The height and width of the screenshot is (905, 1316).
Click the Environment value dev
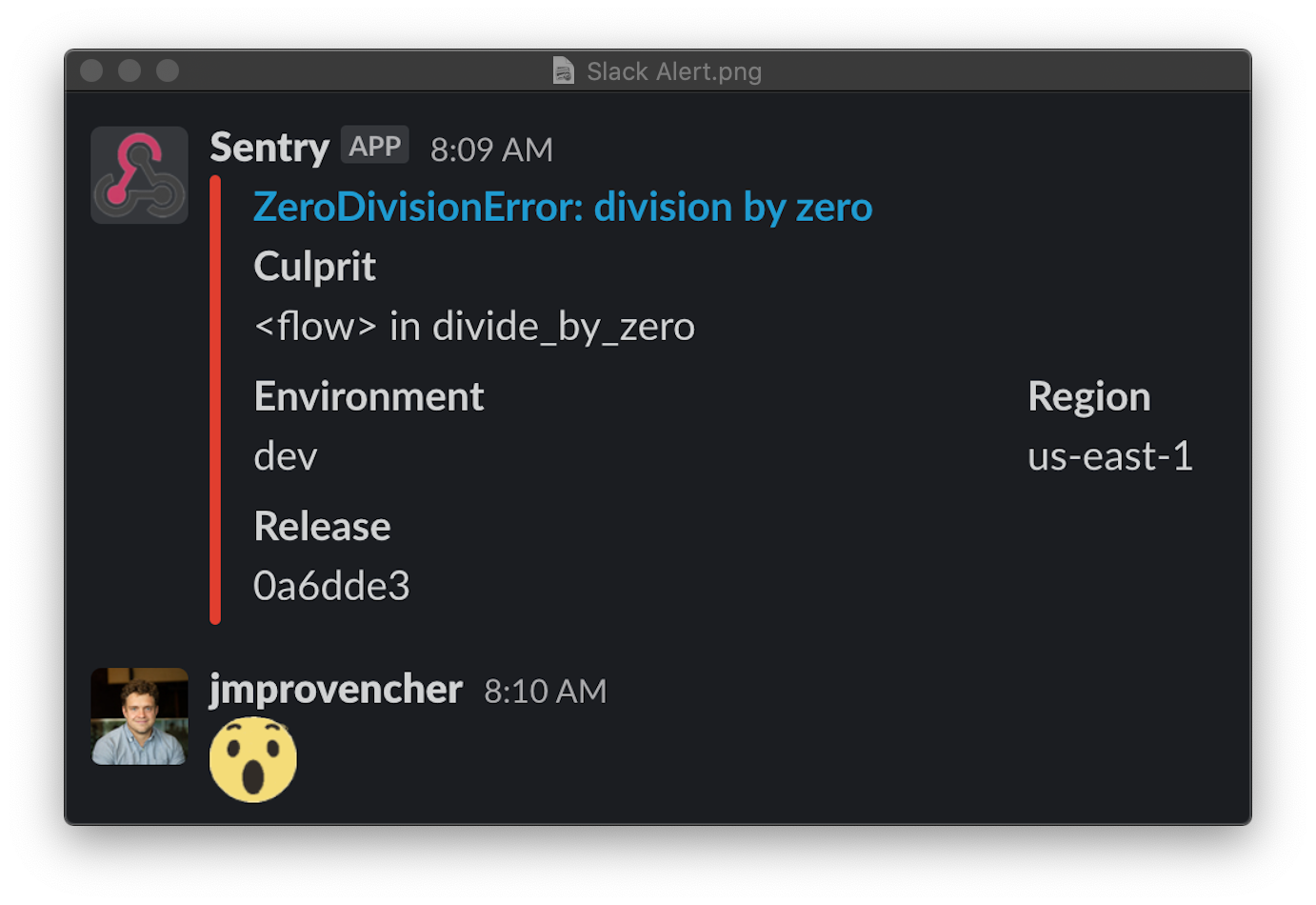coord(285,456)
